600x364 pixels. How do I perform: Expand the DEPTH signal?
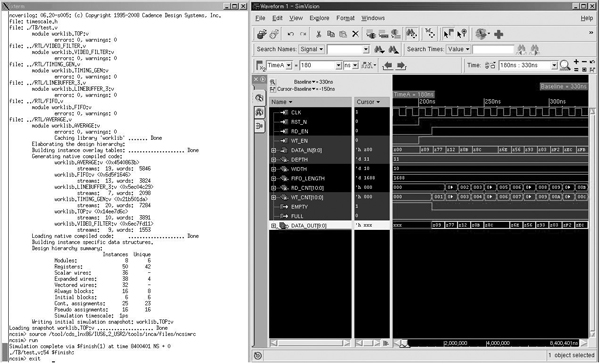coord(274,160)
